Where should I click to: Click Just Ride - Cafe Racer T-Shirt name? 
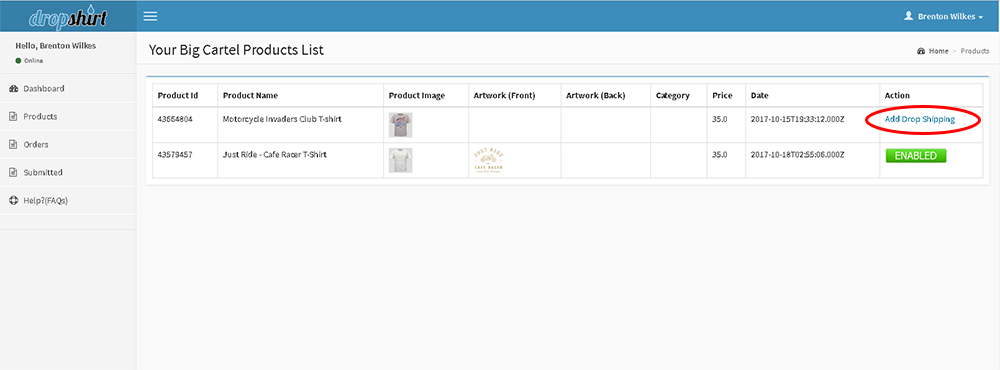(x=275, y=155)
